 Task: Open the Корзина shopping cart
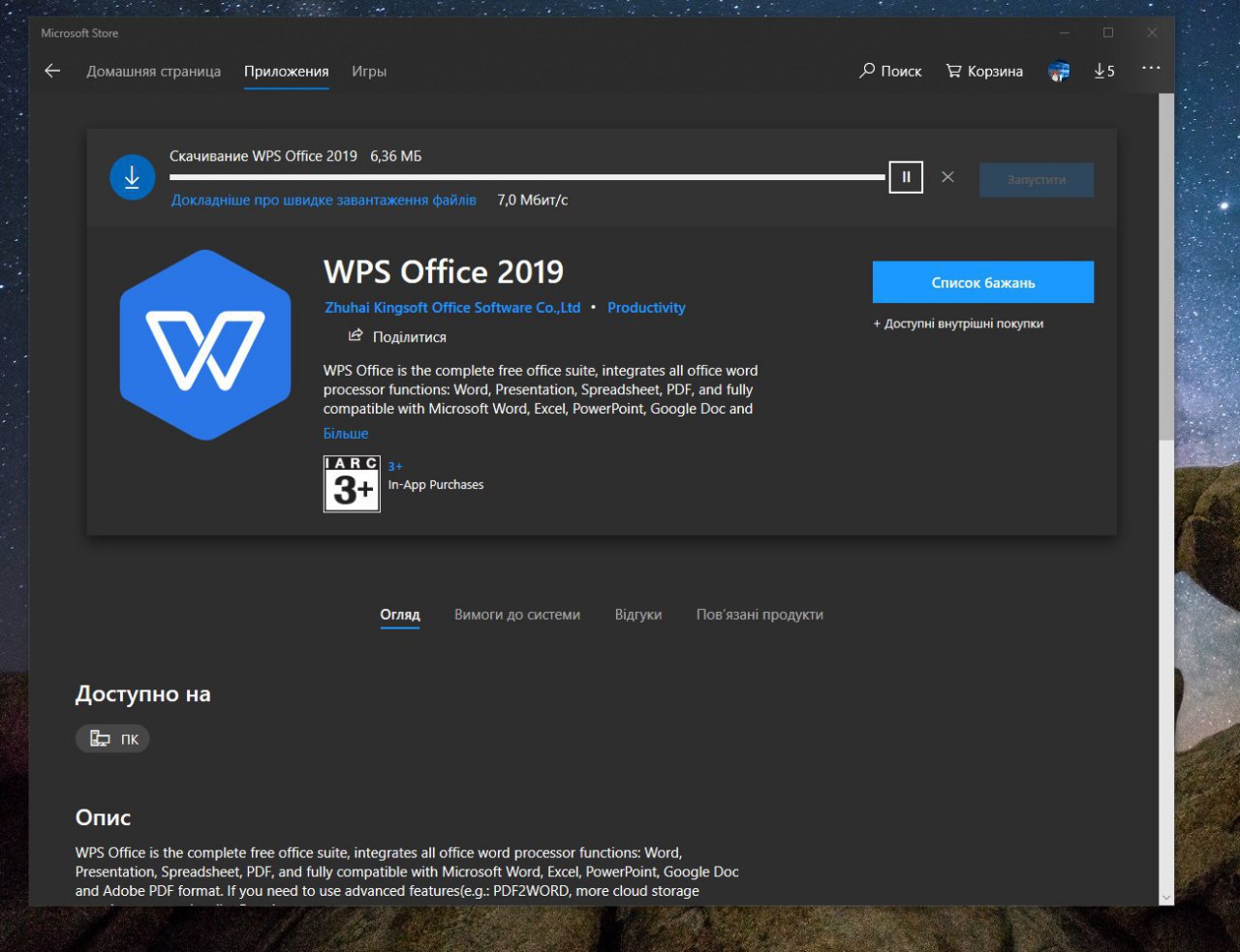(984, 71)
